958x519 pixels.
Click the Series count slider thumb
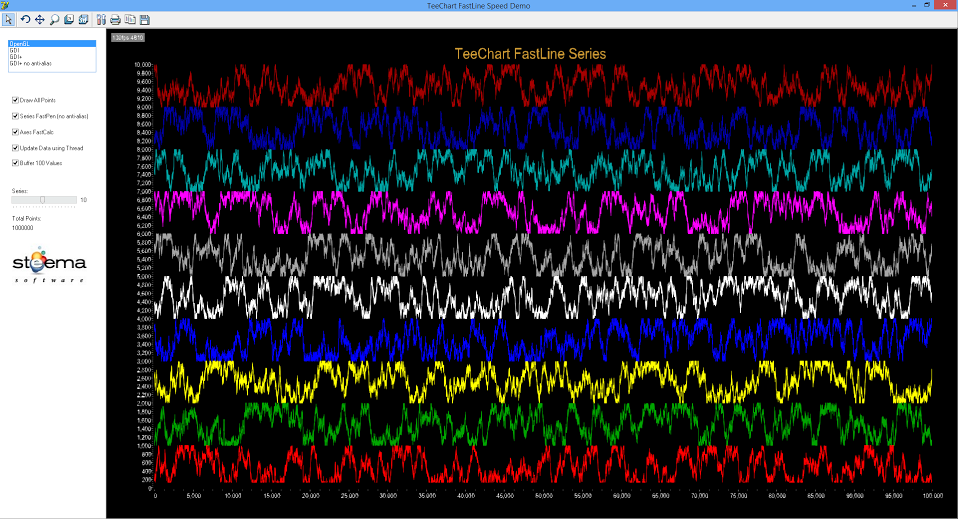43,200
